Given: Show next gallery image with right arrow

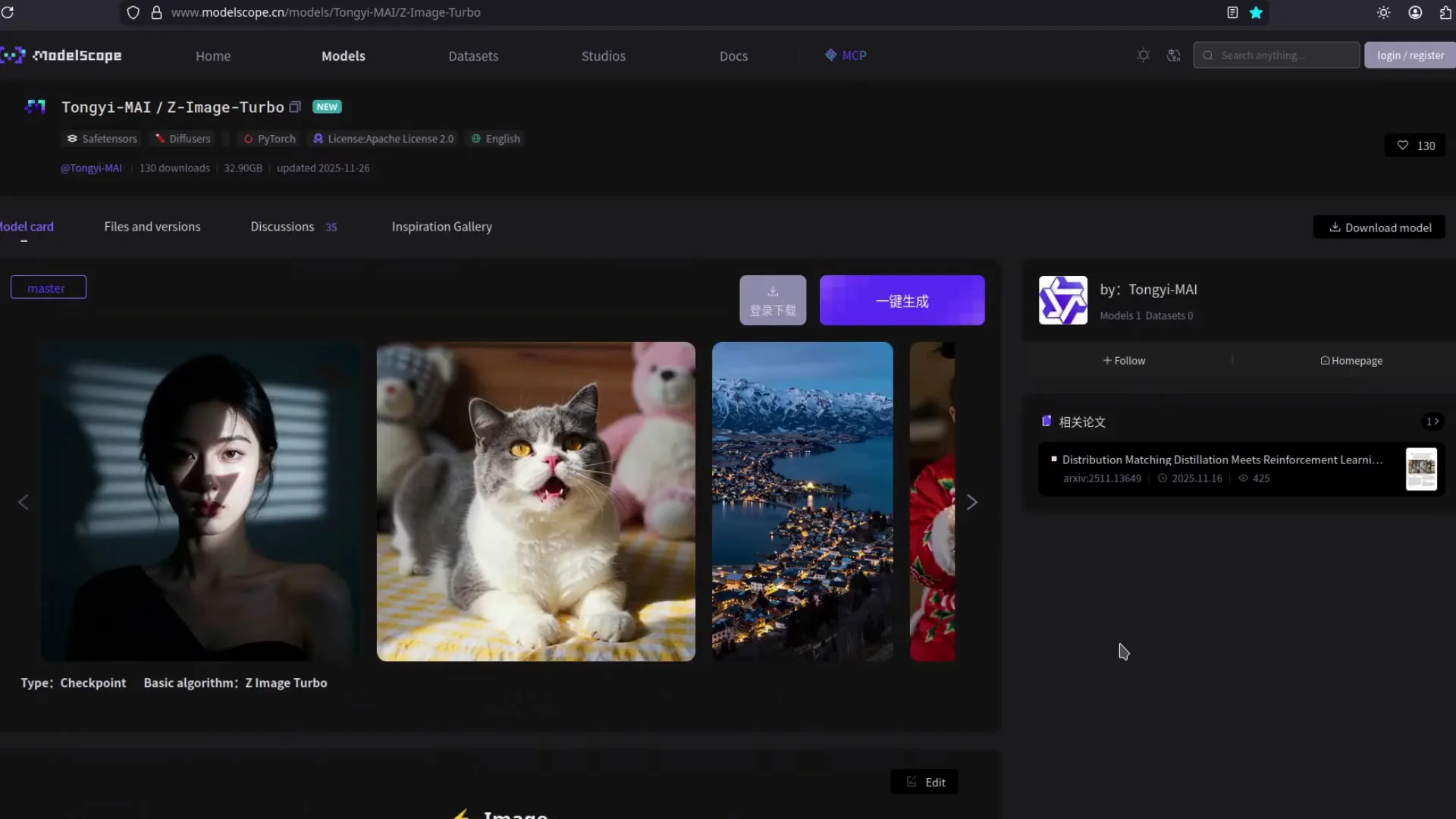Looking at the screenshot, I should 971,502.
